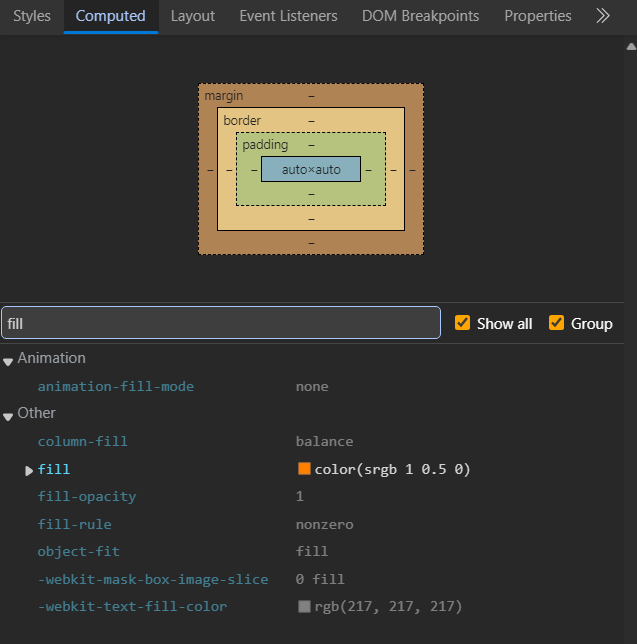Open the Layout tab
This screenshot has height=644, width=637.
point(192,16)
